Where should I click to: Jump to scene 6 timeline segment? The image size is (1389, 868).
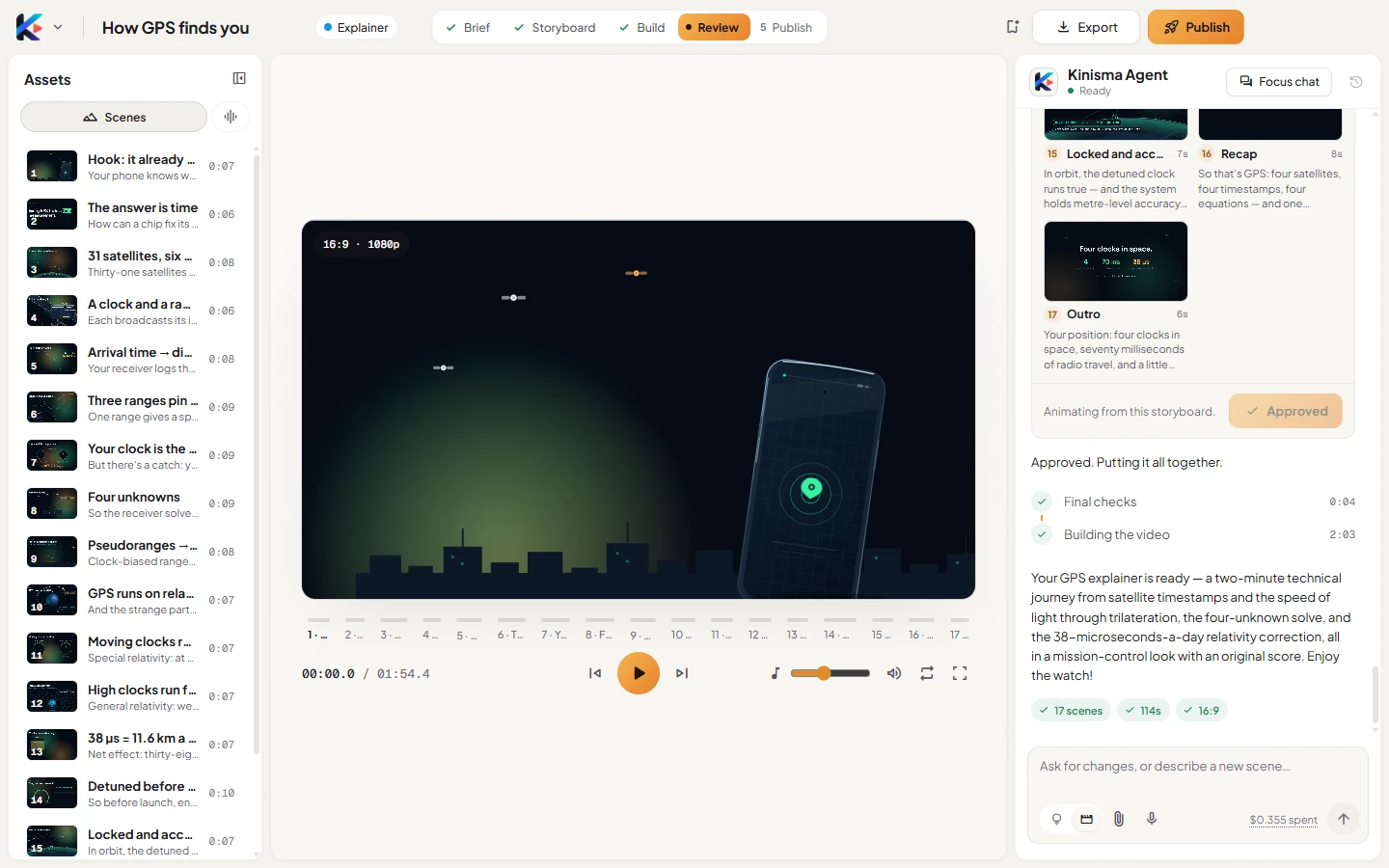[511, 628]
